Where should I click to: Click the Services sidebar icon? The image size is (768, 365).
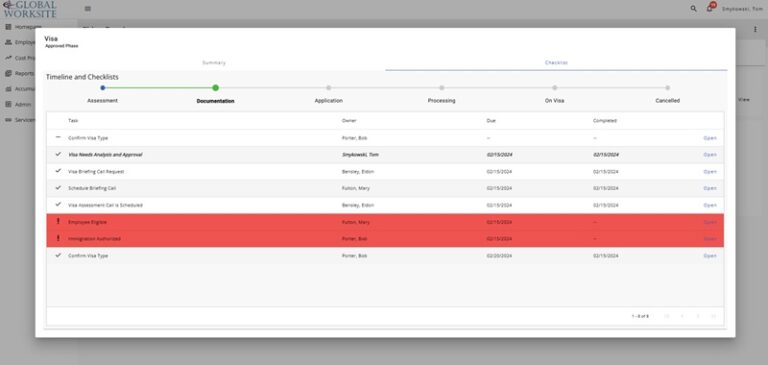coord(8,120)
